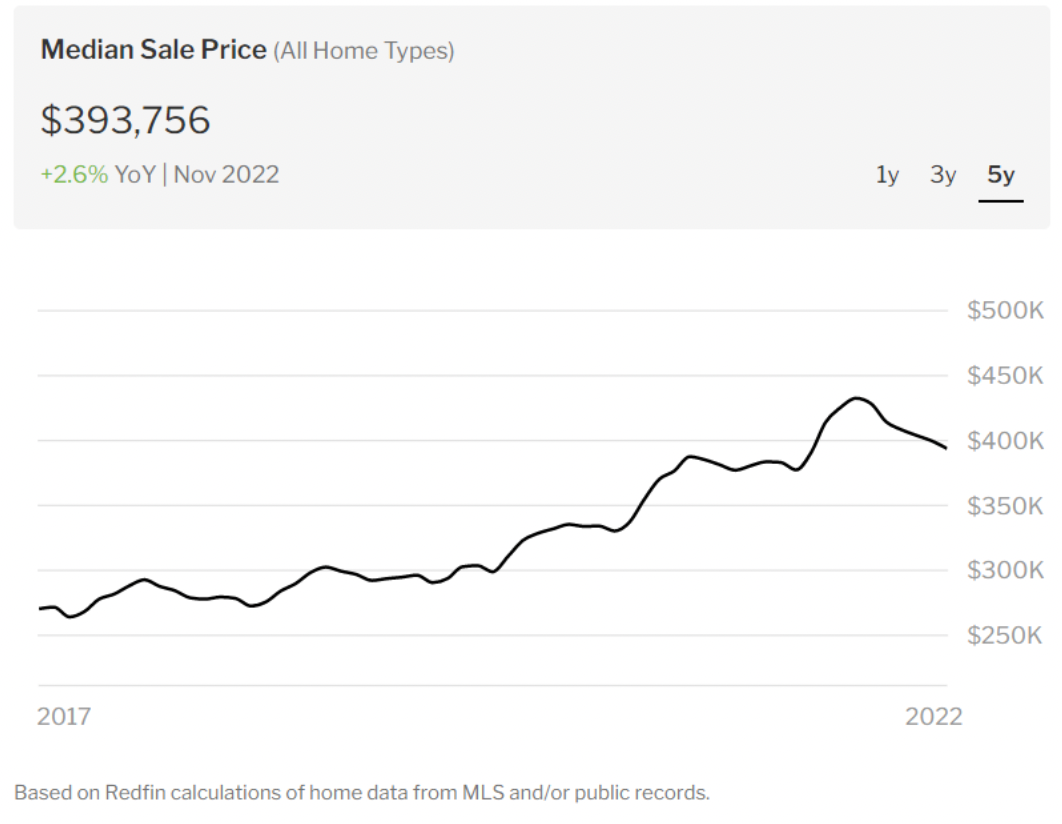Click the $300K axis label
Viewport: 1062px width, 824px height.
1005,571
